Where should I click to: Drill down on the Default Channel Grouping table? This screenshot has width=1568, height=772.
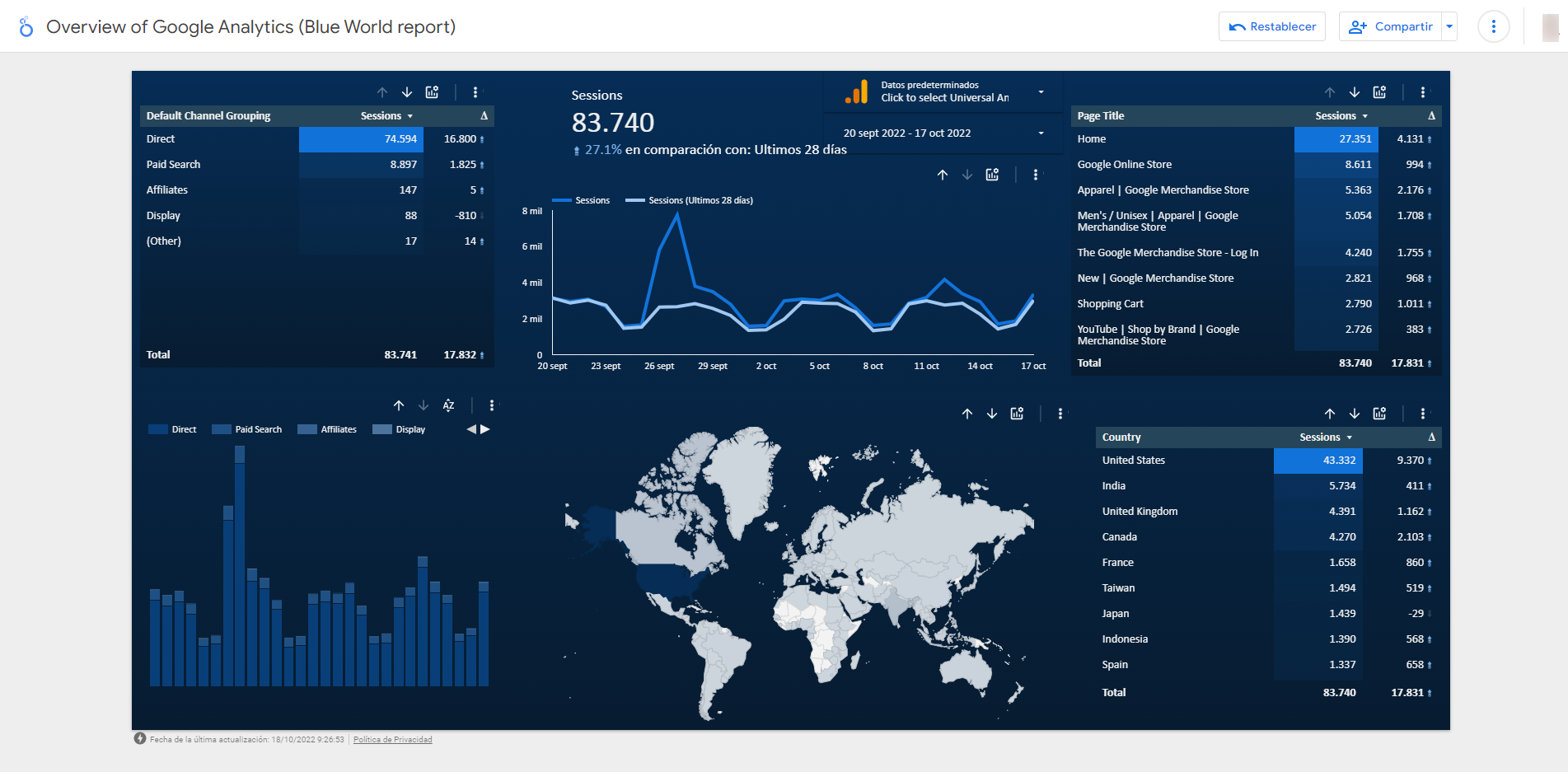coord(406,92)
